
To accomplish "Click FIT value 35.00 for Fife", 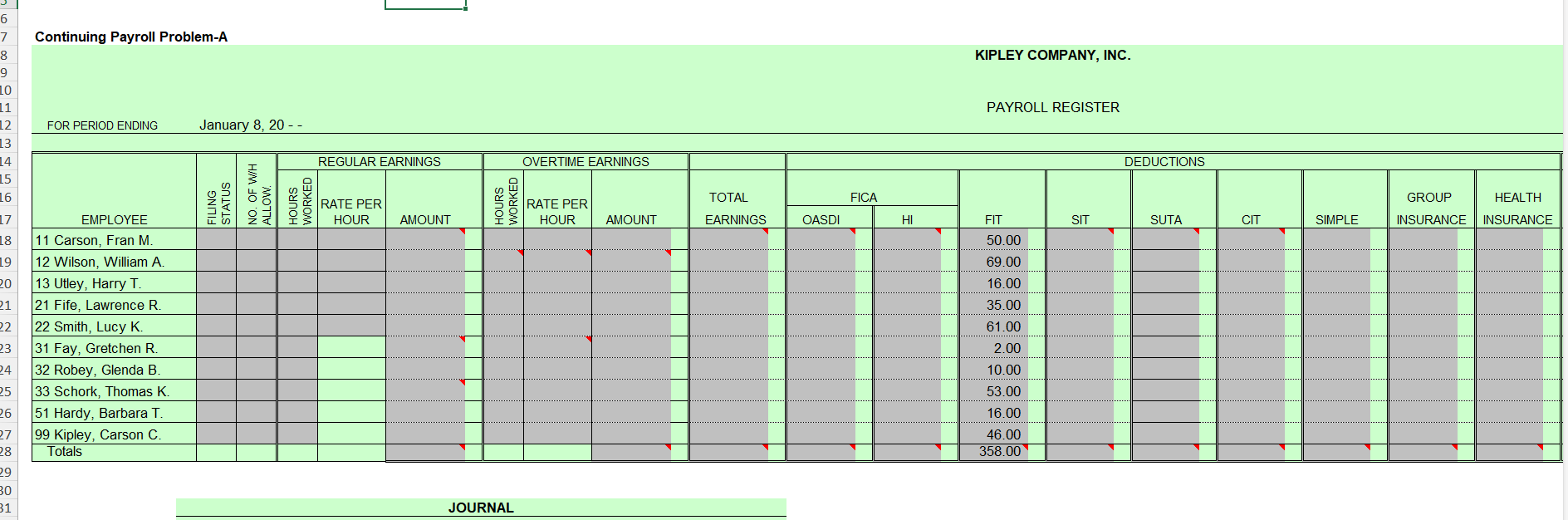I will coord(1003,305).
